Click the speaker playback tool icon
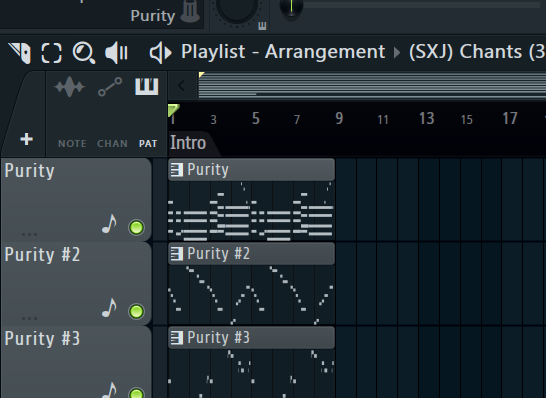546x398 pixels. point(116,53)
